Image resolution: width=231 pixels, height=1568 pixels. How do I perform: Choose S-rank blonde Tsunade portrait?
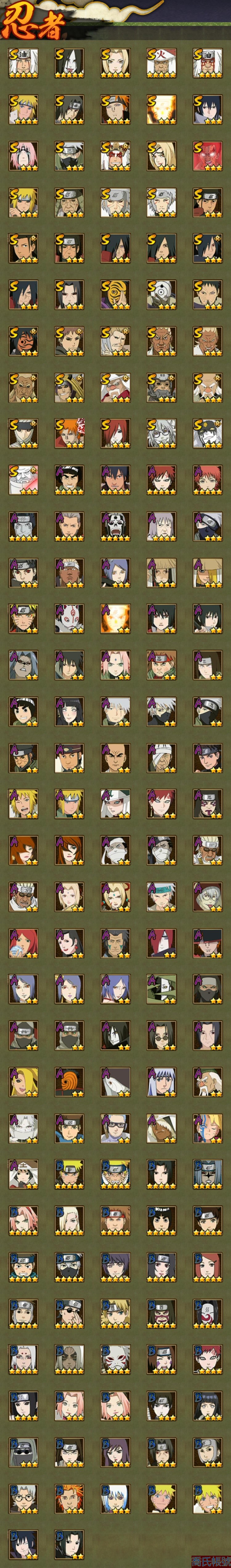115,63
